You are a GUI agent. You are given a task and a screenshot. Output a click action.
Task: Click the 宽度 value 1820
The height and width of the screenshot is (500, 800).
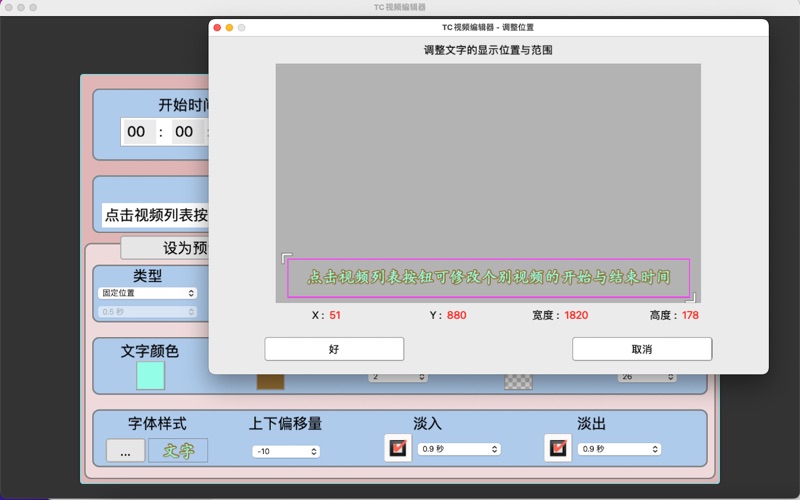[x=577, y=315]
